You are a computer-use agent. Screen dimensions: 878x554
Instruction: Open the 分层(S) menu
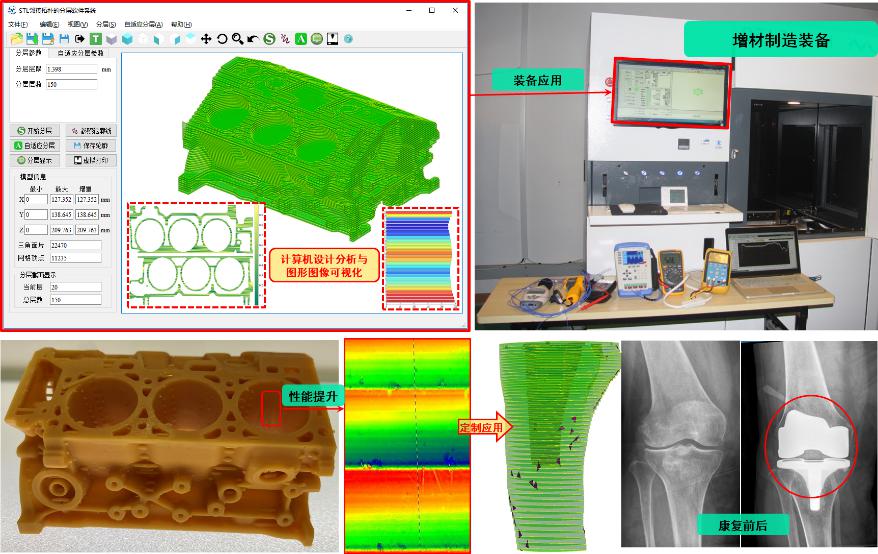[x=105, y=23]
